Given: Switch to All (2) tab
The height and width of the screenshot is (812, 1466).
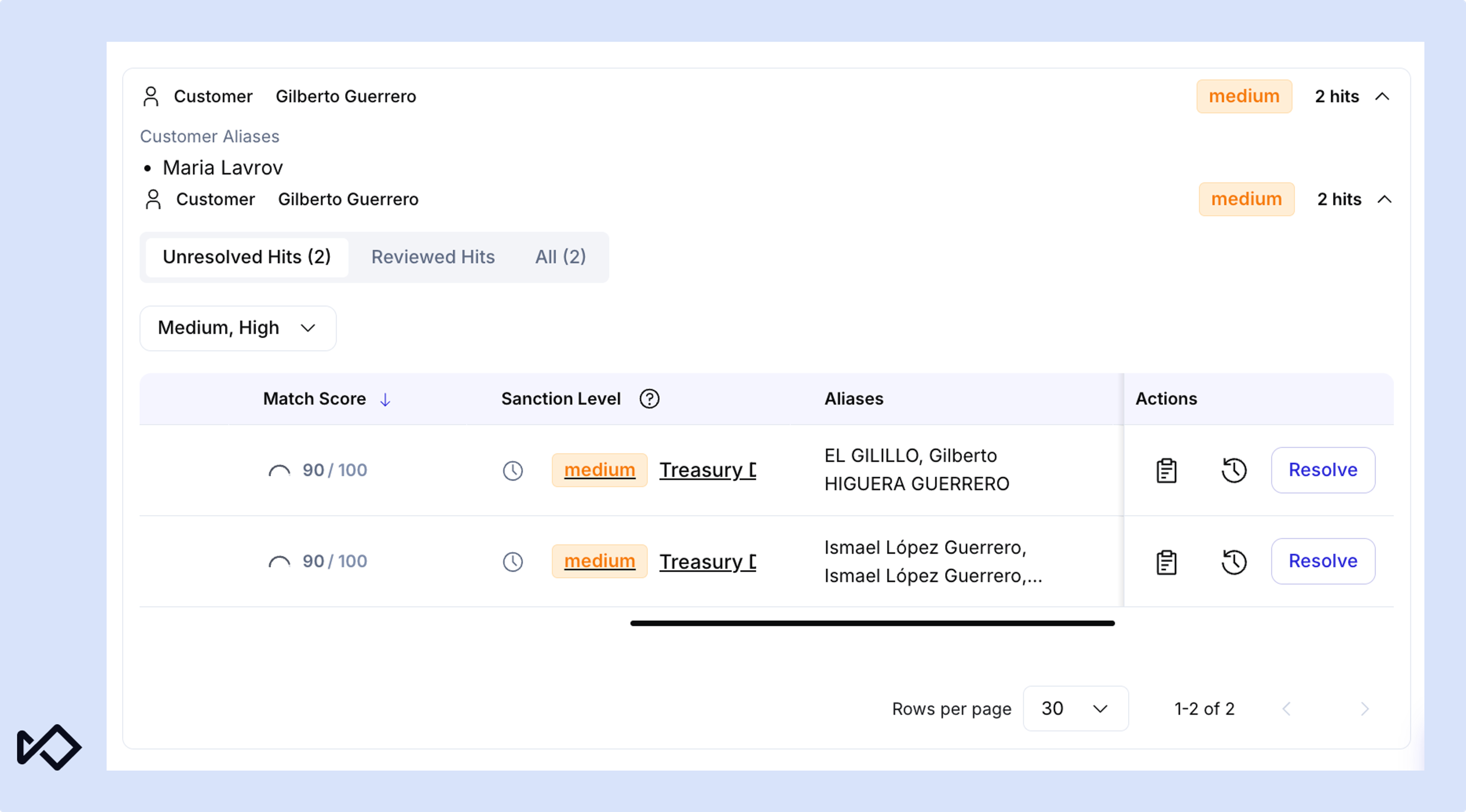Looking at the screenshot, I should coord(560,257).
